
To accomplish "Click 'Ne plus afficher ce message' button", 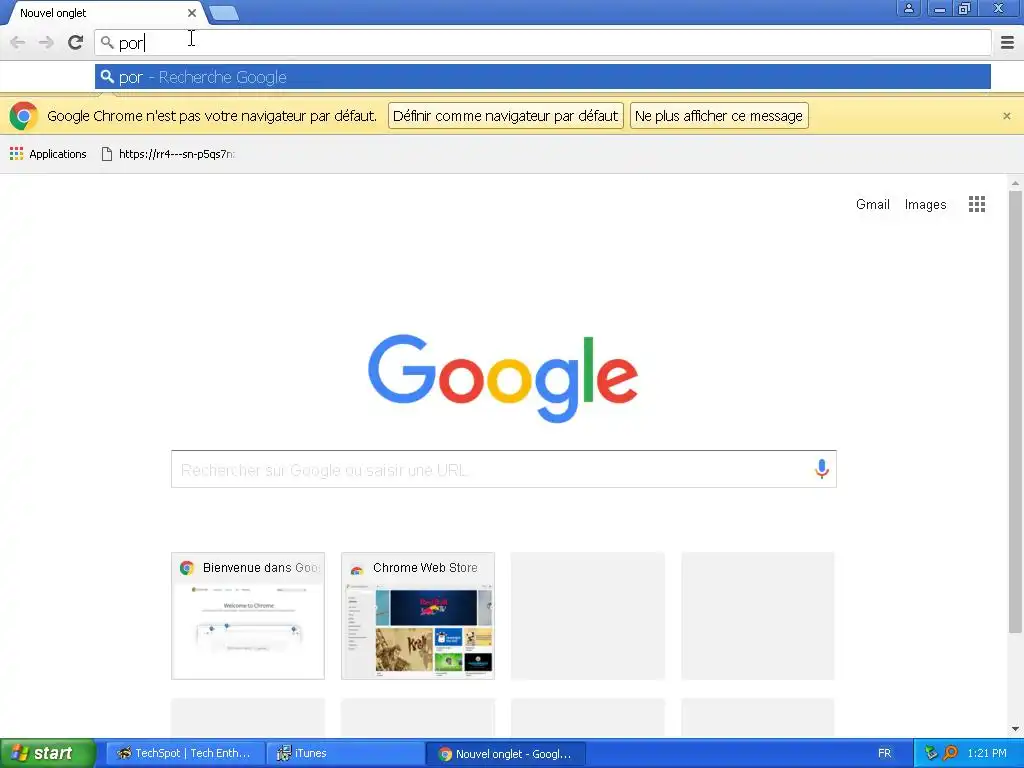I will (719, 116).
